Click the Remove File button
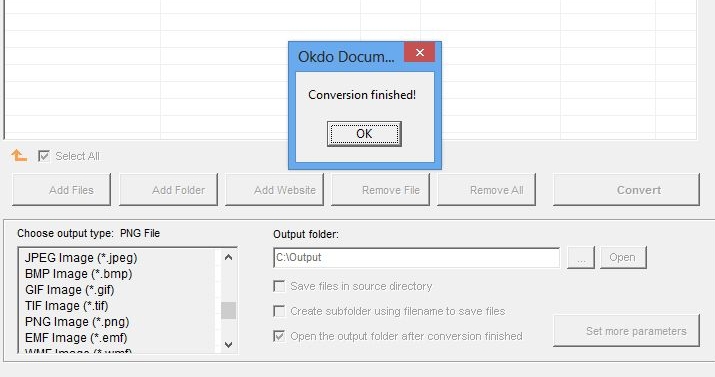Screen dimensions: 715x377 [380, 190]
